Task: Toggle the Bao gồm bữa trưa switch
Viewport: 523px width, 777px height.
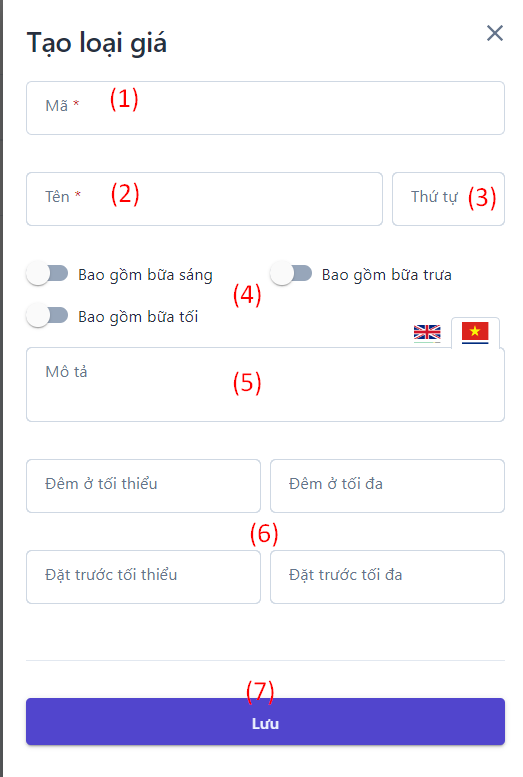Action: pos(291,274)
